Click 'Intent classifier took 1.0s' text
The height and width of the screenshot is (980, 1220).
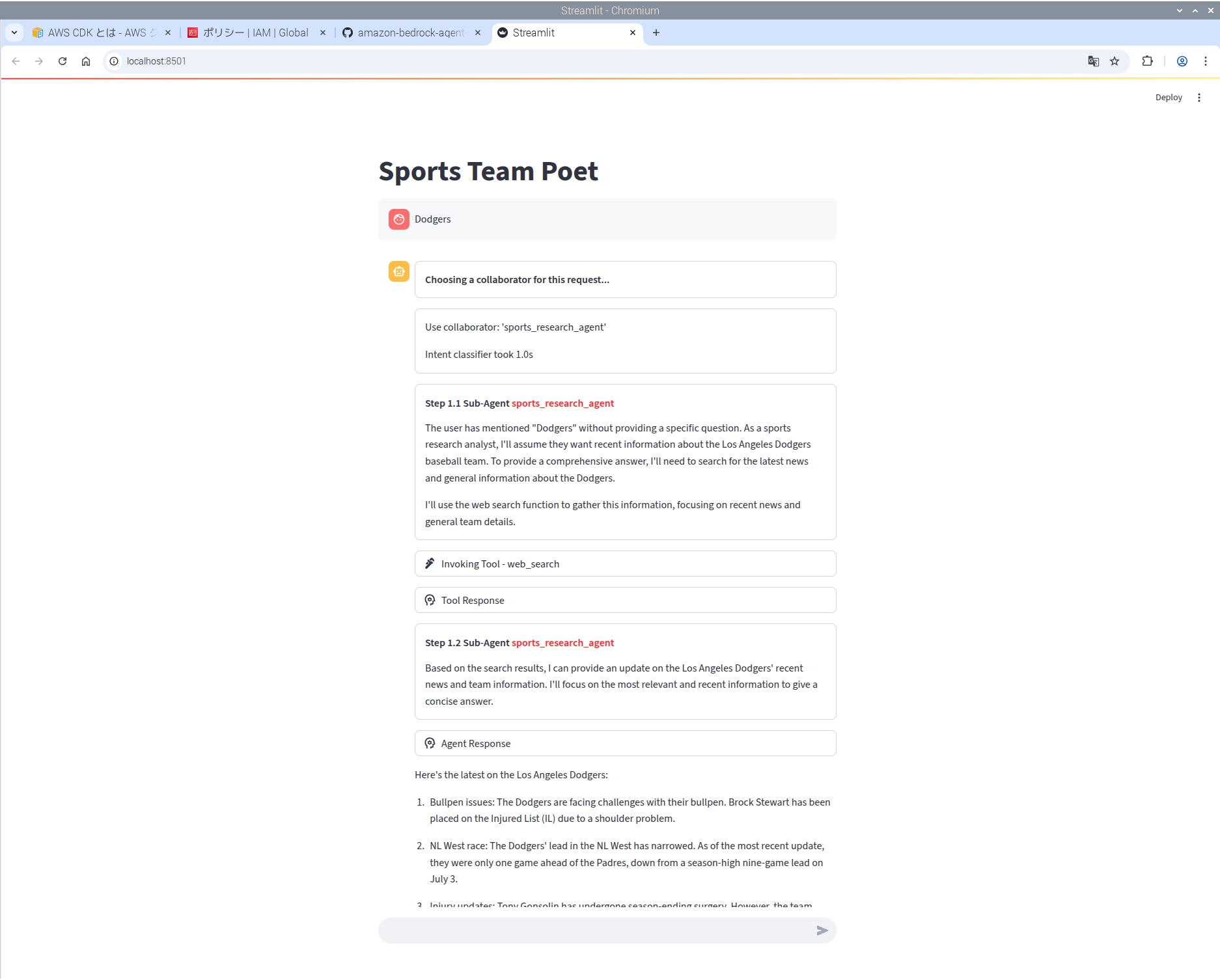(479, 355)
